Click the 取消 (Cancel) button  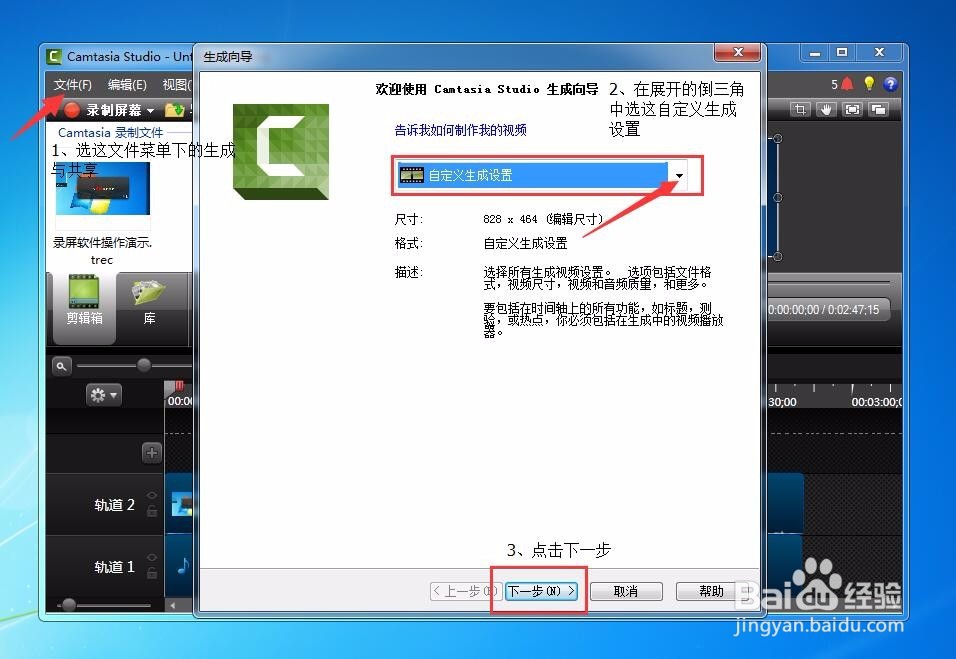click(626, 591)
